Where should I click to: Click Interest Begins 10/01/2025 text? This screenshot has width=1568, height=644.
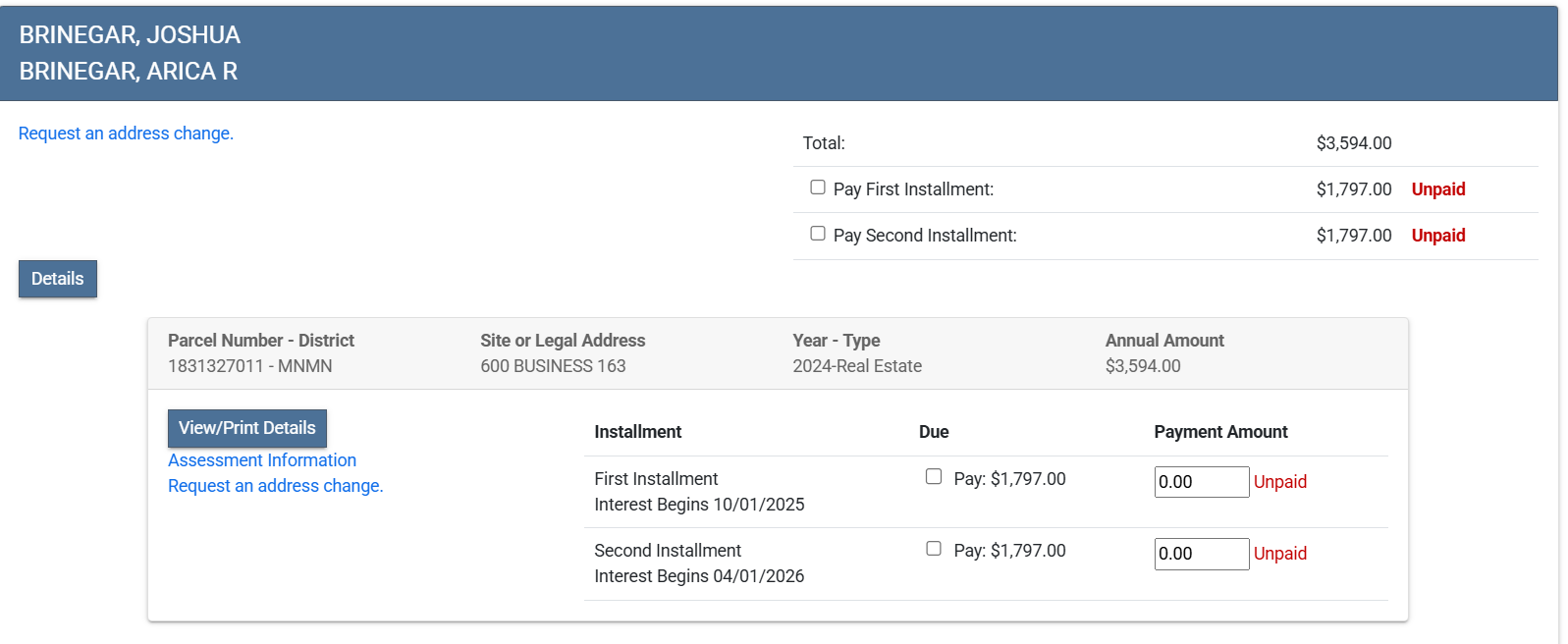point(699,505)
